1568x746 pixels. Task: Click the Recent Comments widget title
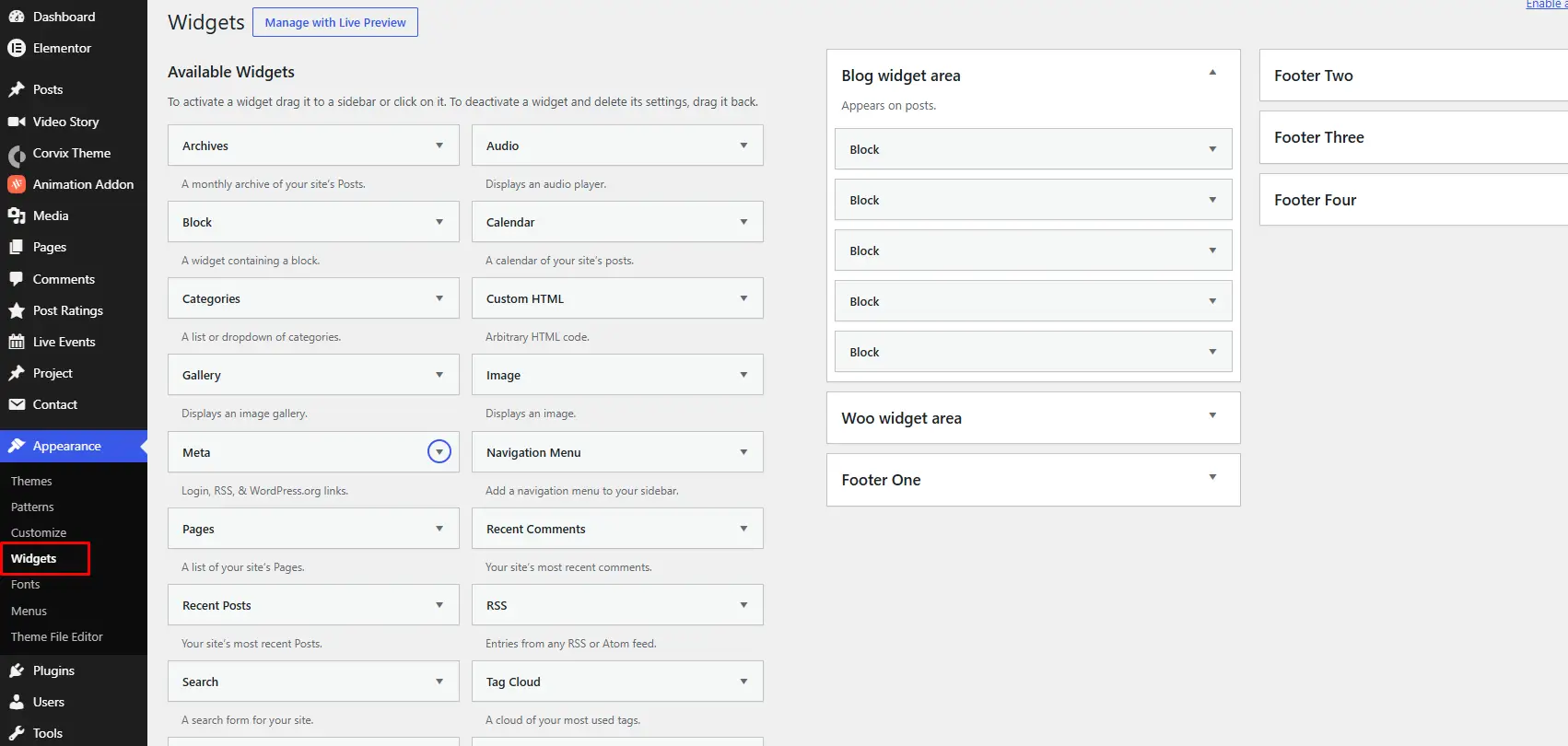pos(536,529)
